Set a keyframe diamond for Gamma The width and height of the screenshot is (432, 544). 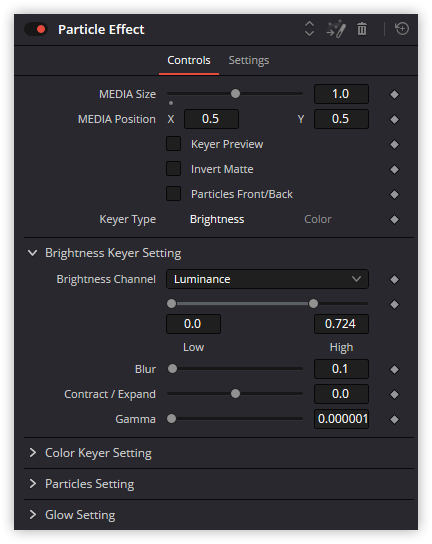coord(394,419)
